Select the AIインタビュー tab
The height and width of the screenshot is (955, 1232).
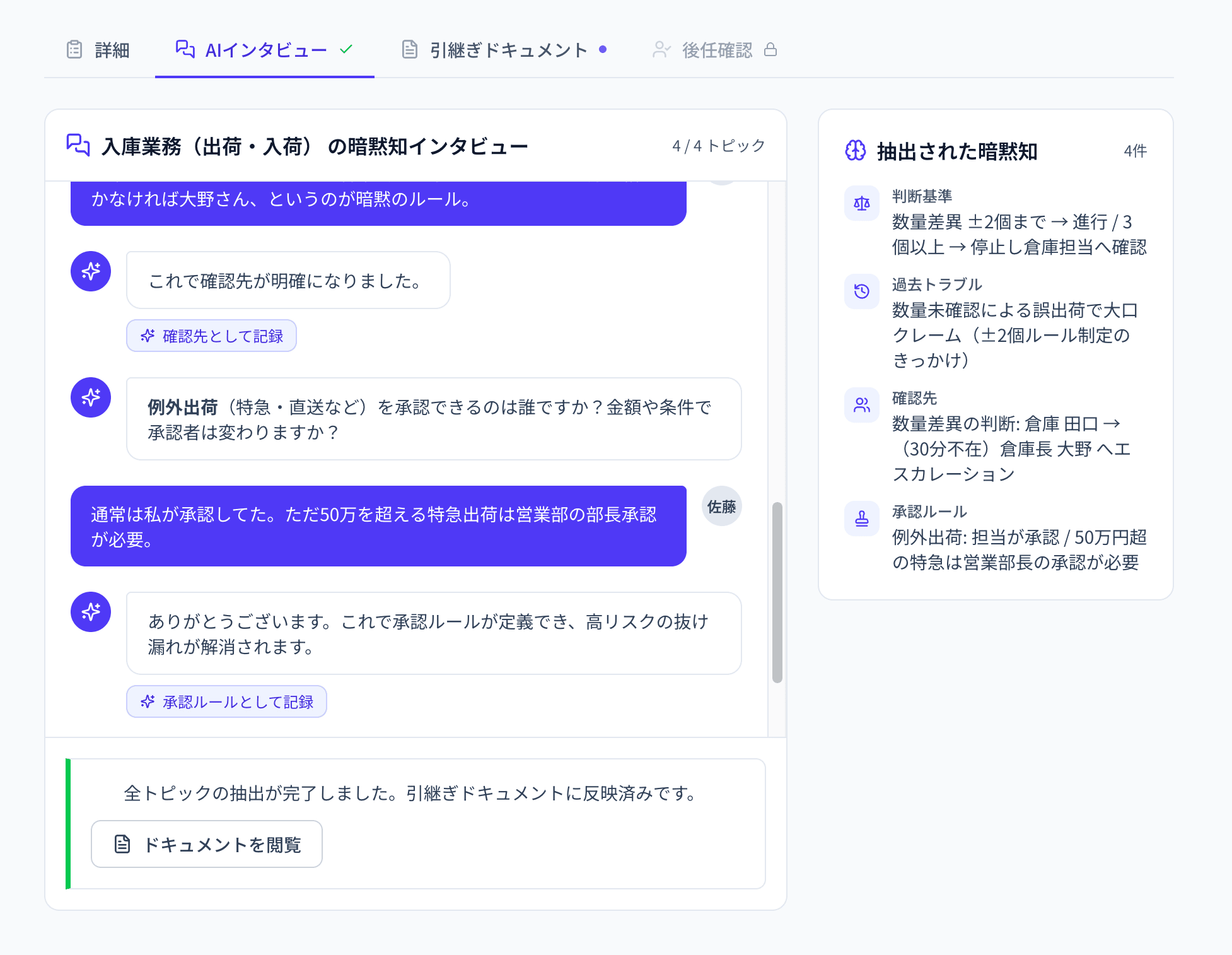click(265, 50)
